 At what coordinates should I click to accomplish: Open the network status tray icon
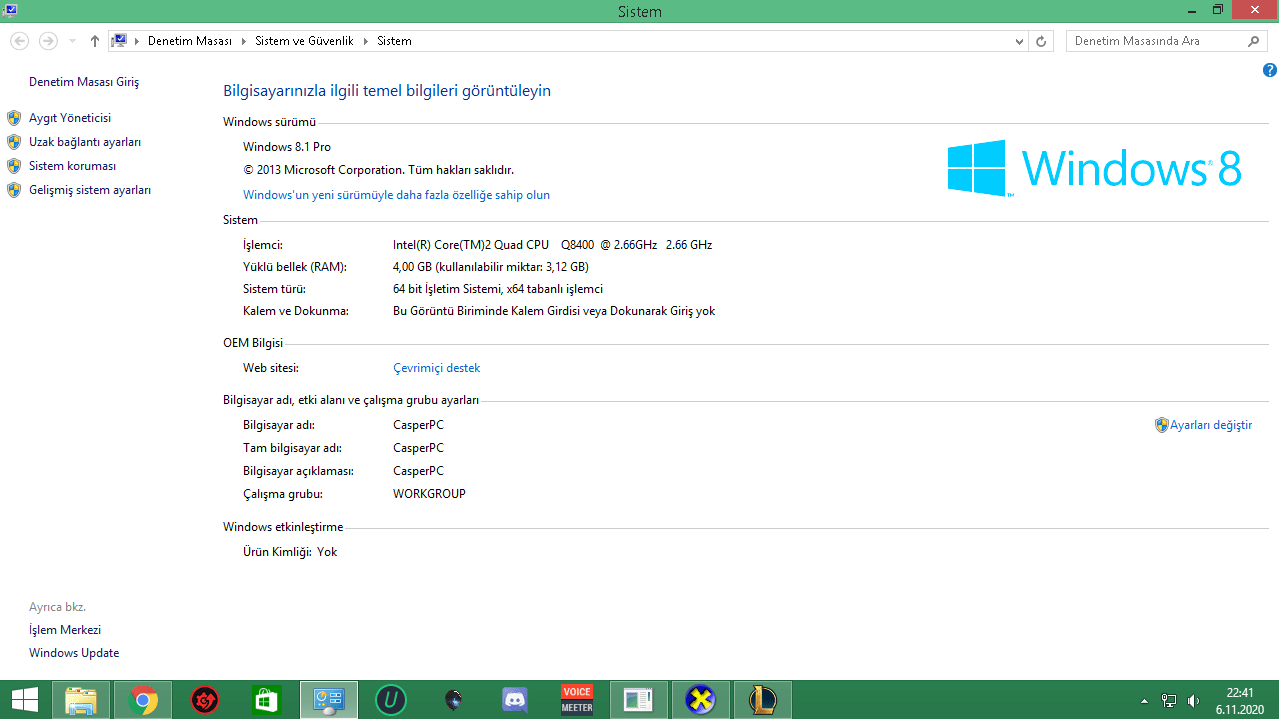[1169, 701]
